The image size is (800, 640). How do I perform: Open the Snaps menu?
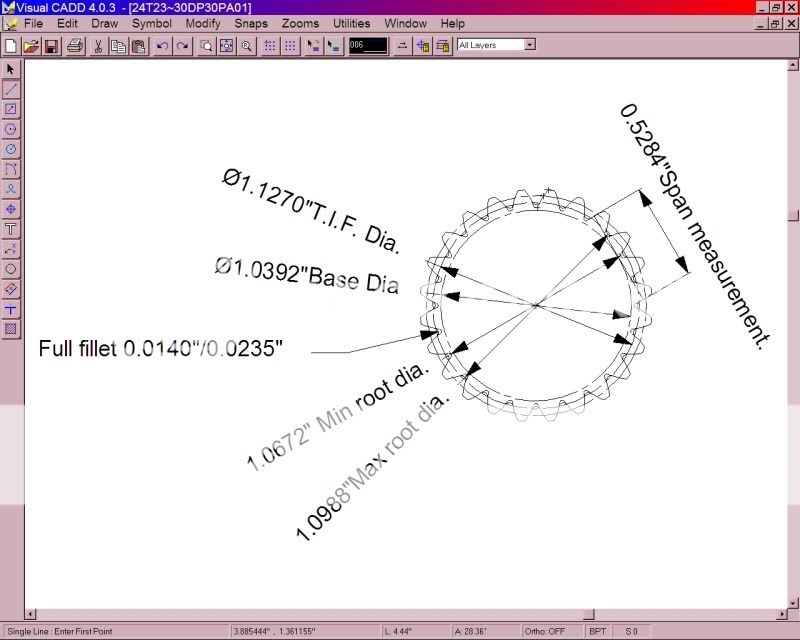pos(250,23)
